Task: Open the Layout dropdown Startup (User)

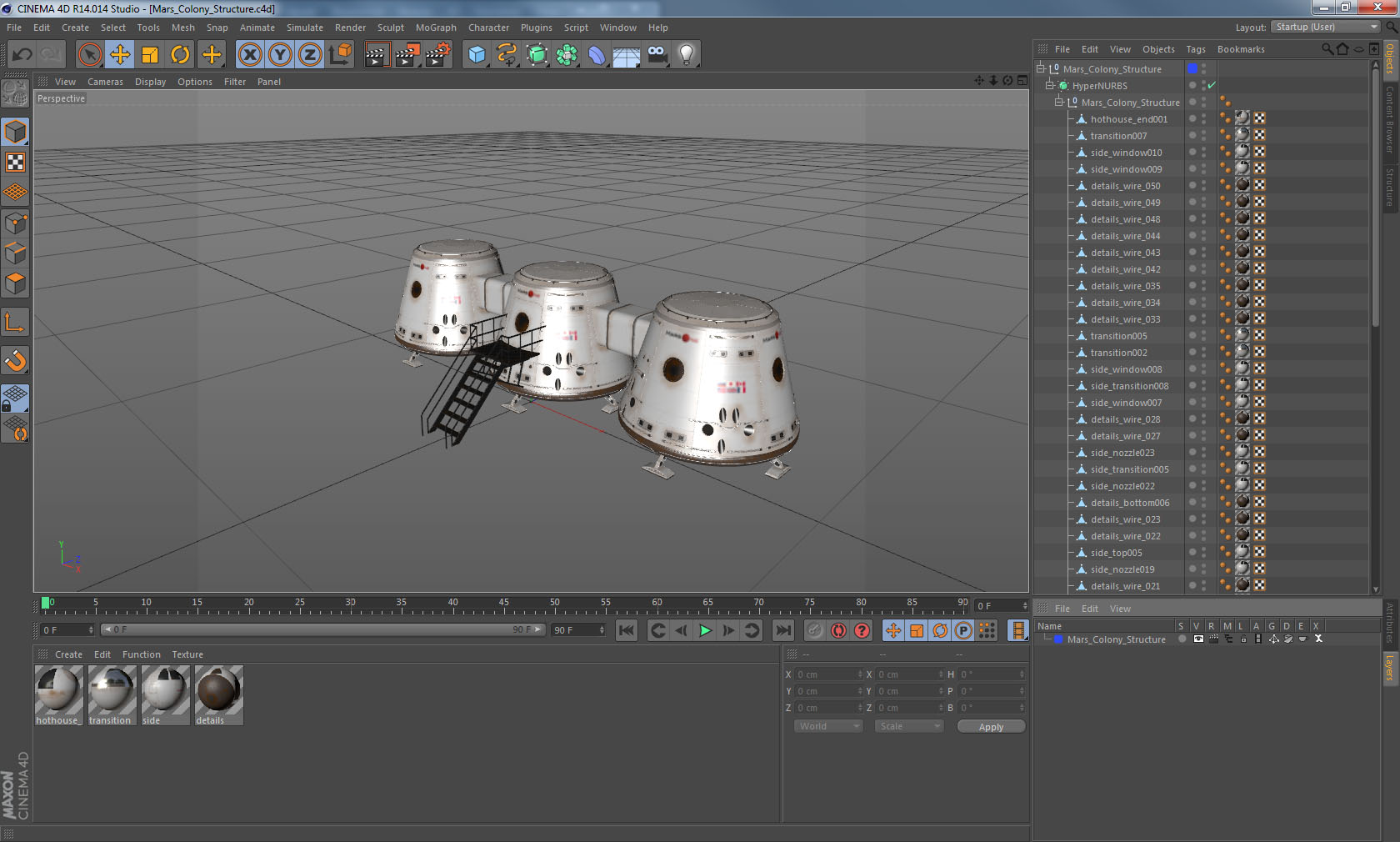Action: tap(1327, 27)
